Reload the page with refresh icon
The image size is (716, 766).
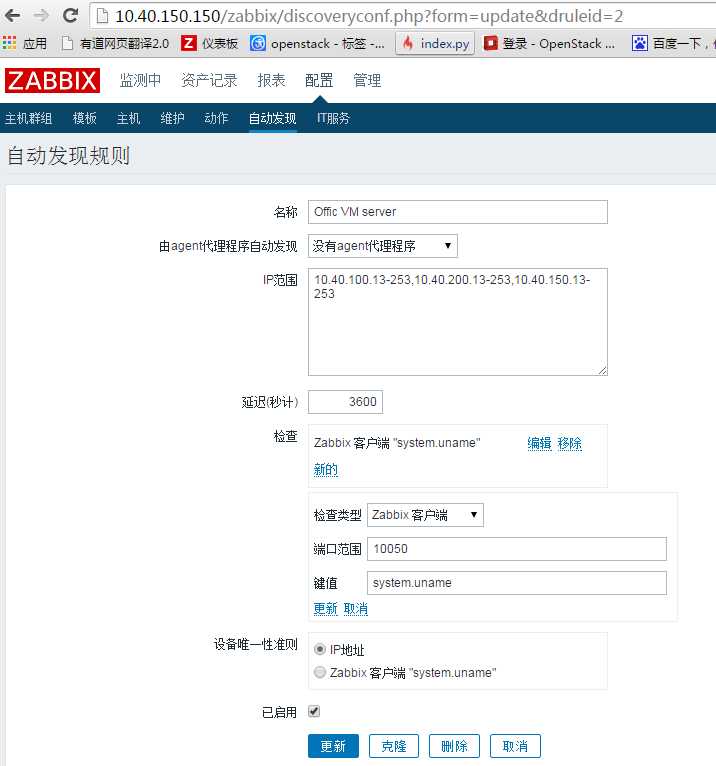coord(71,16)
